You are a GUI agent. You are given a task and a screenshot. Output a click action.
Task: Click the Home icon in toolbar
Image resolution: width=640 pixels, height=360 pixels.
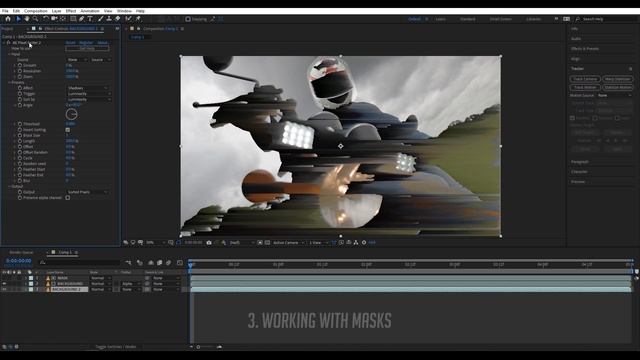coord(8,19)
